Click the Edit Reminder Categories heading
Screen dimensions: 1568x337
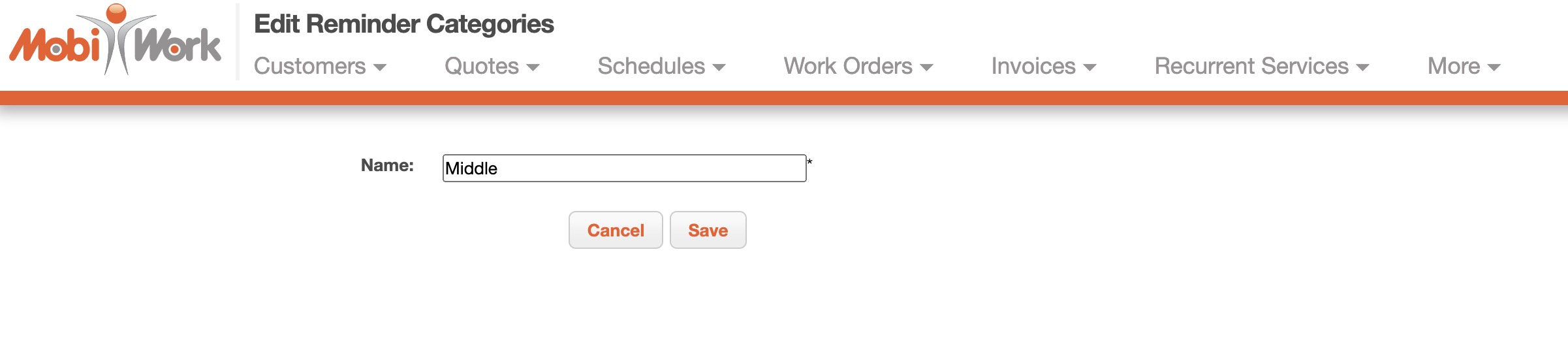pyautogui.click(x=403, y=24)
